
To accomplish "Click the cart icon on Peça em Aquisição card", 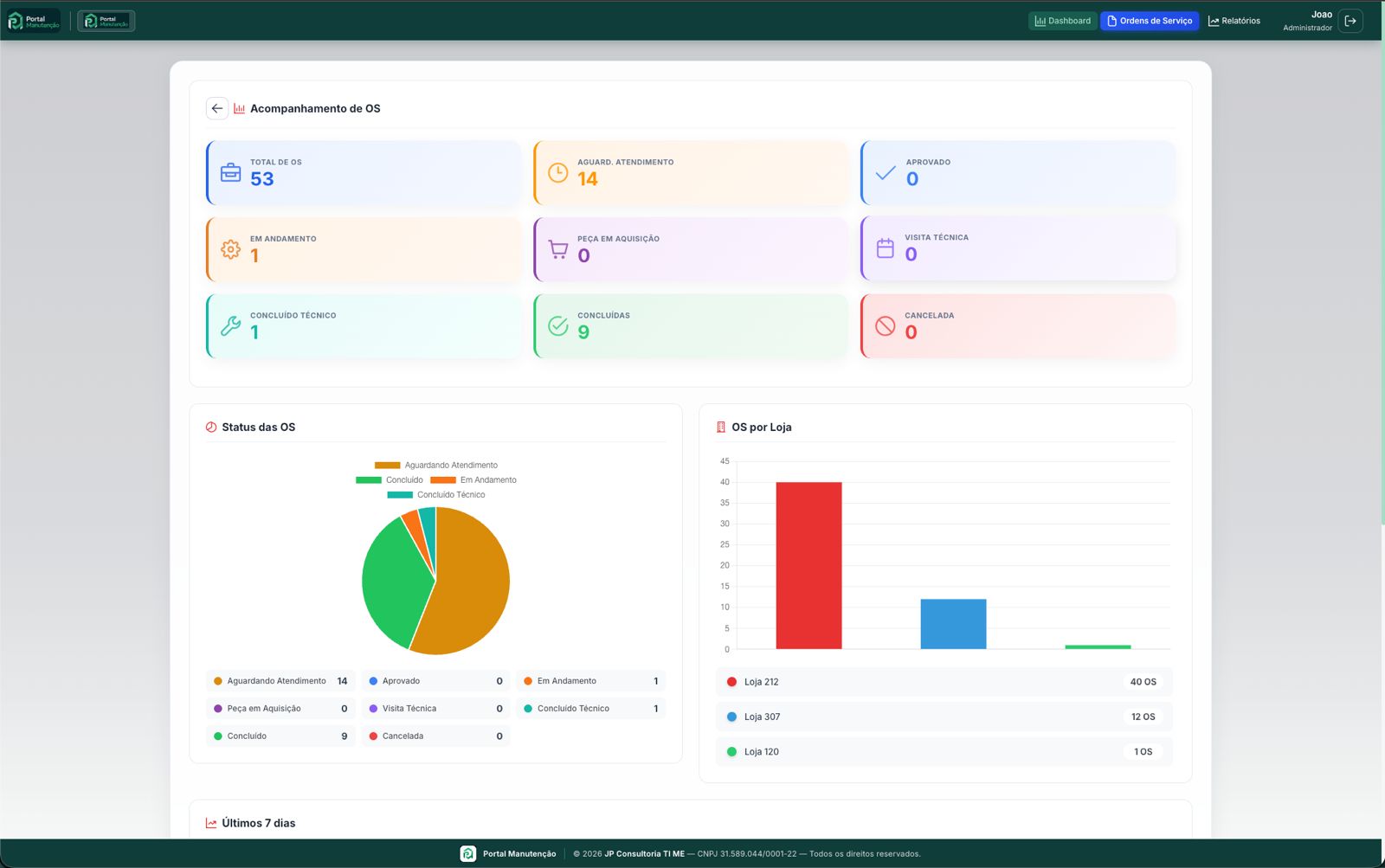I will click(x=558, y=249).
